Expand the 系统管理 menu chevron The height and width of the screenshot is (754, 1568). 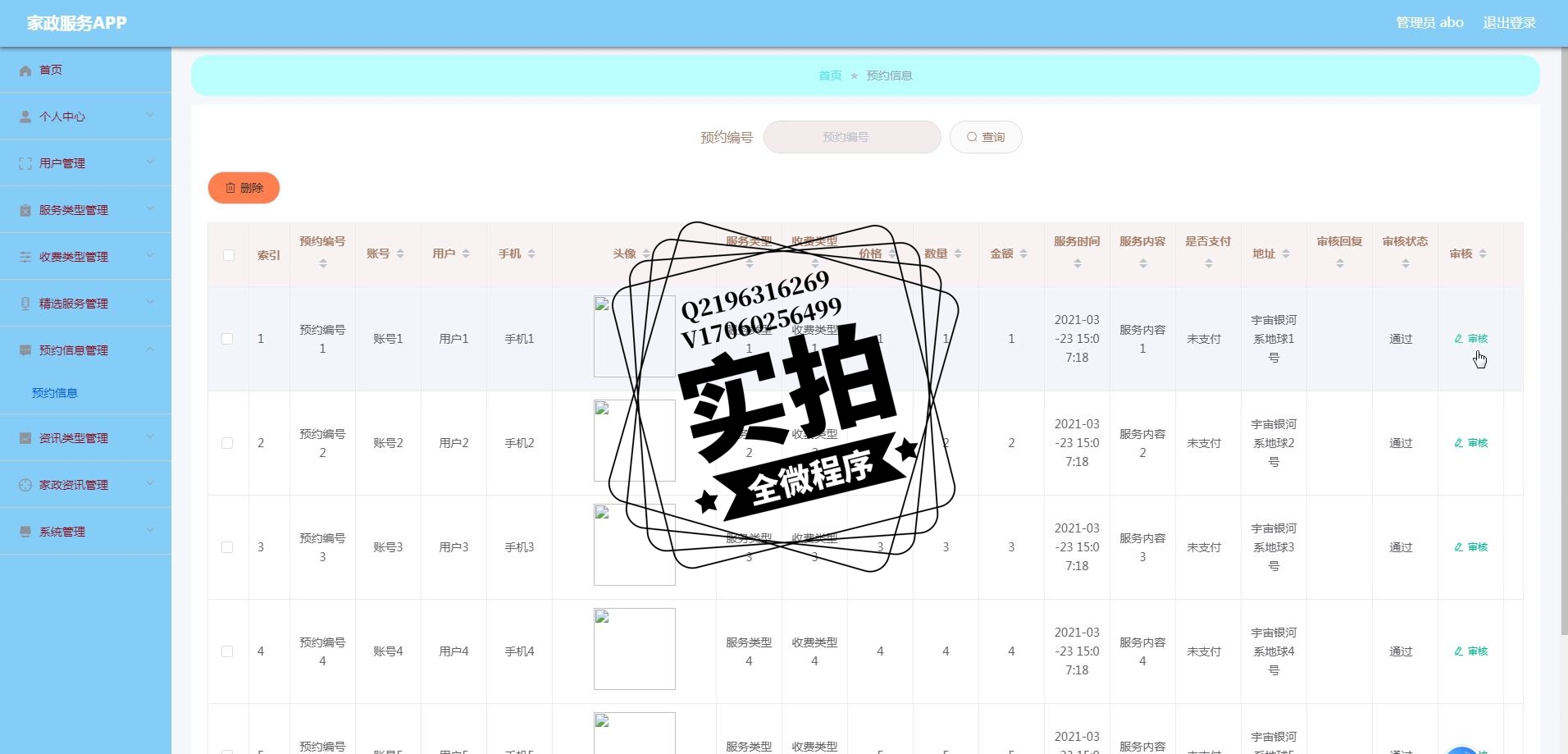coord(150,531)
